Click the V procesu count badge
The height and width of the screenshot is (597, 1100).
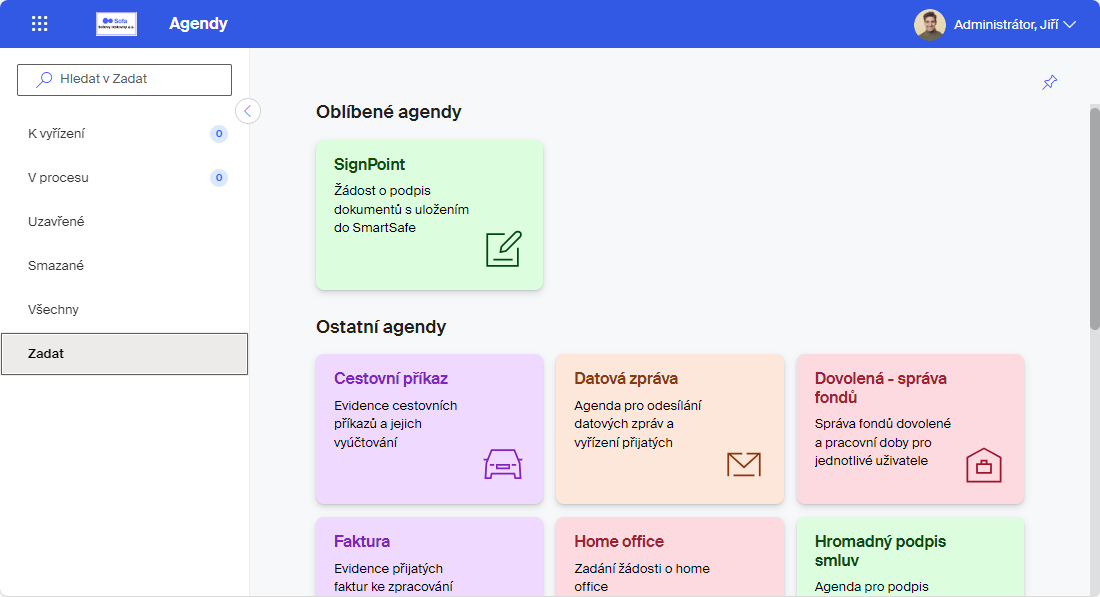pos(219,177)
